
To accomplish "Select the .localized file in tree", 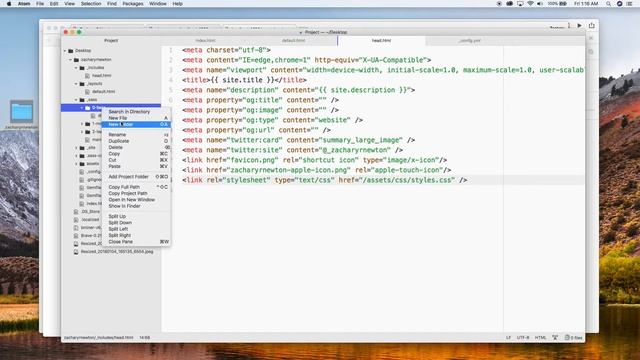I will click(x=90, y=220).
